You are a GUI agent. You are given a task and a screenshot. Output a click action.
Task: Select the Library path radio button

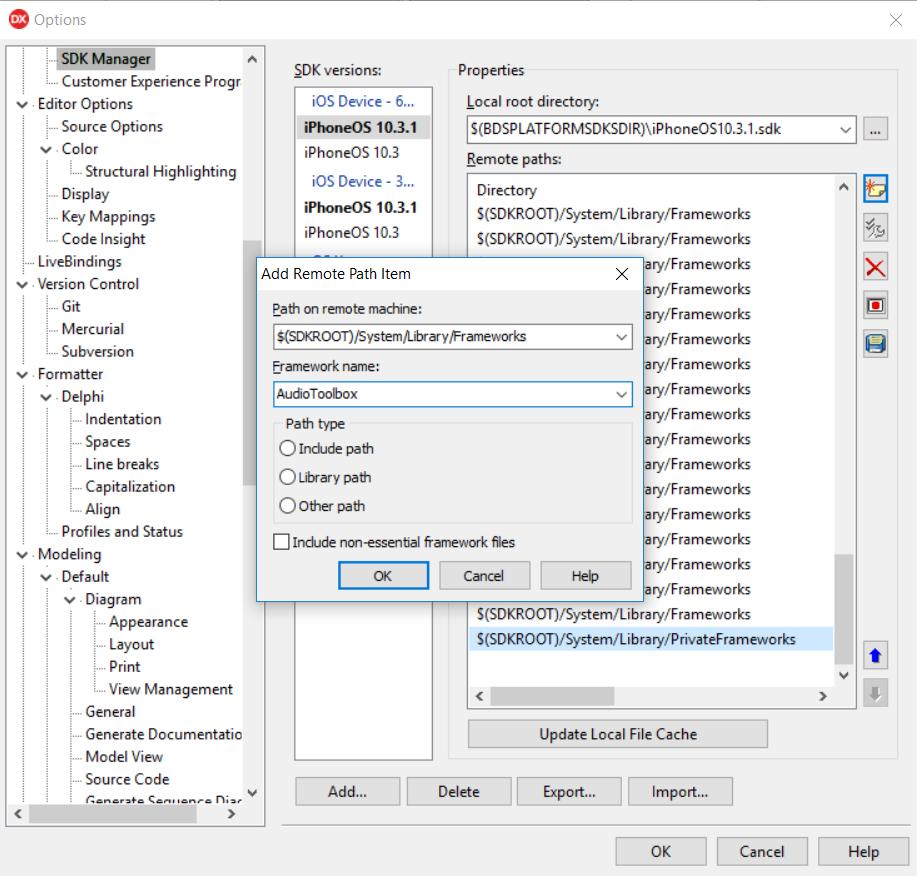click(287, 477)
